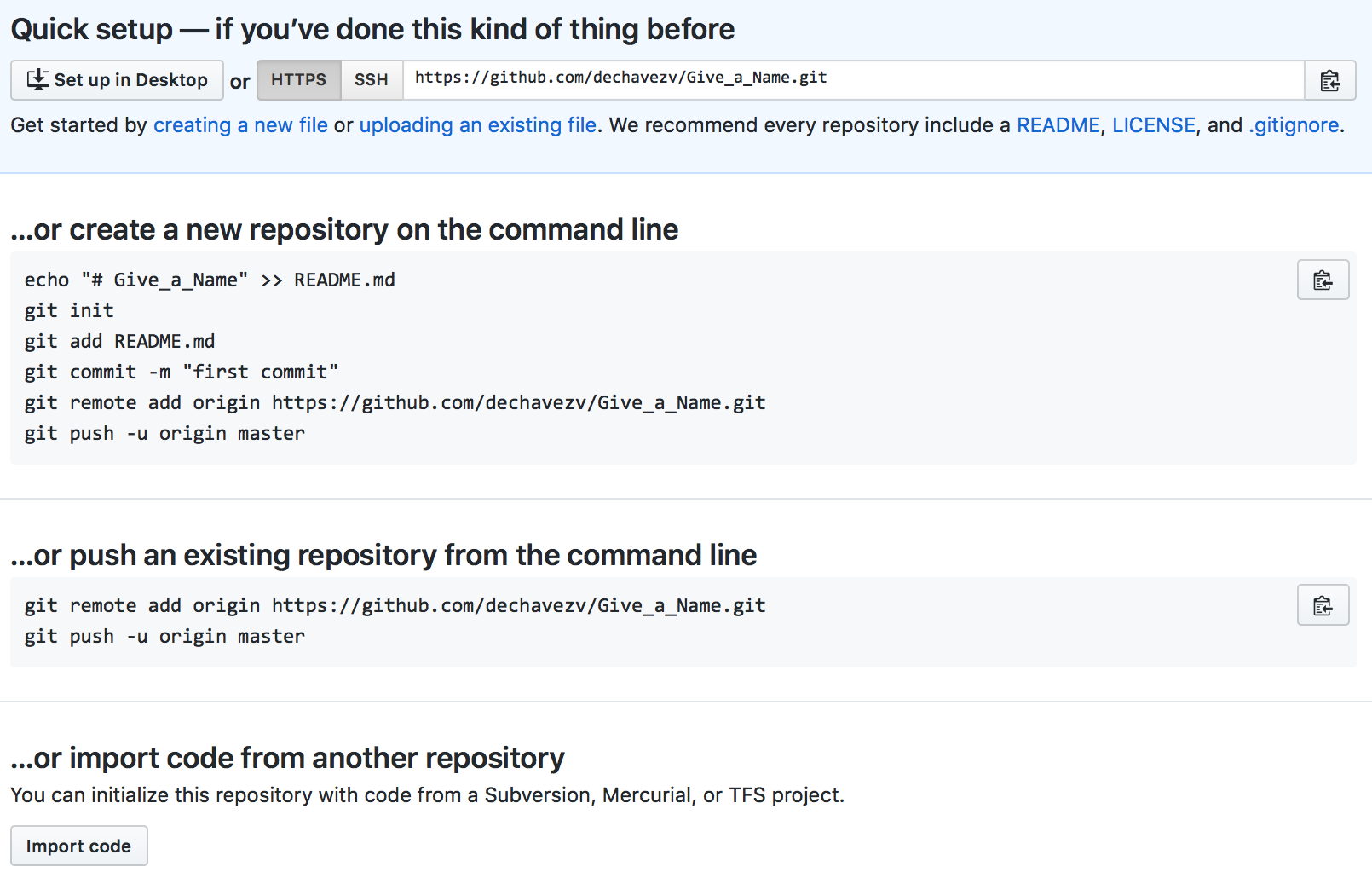Image resolution: width=1372 pixels, height=878 pixels.
Task: Click the Set up in Desktop download icon
Action: 38,79
